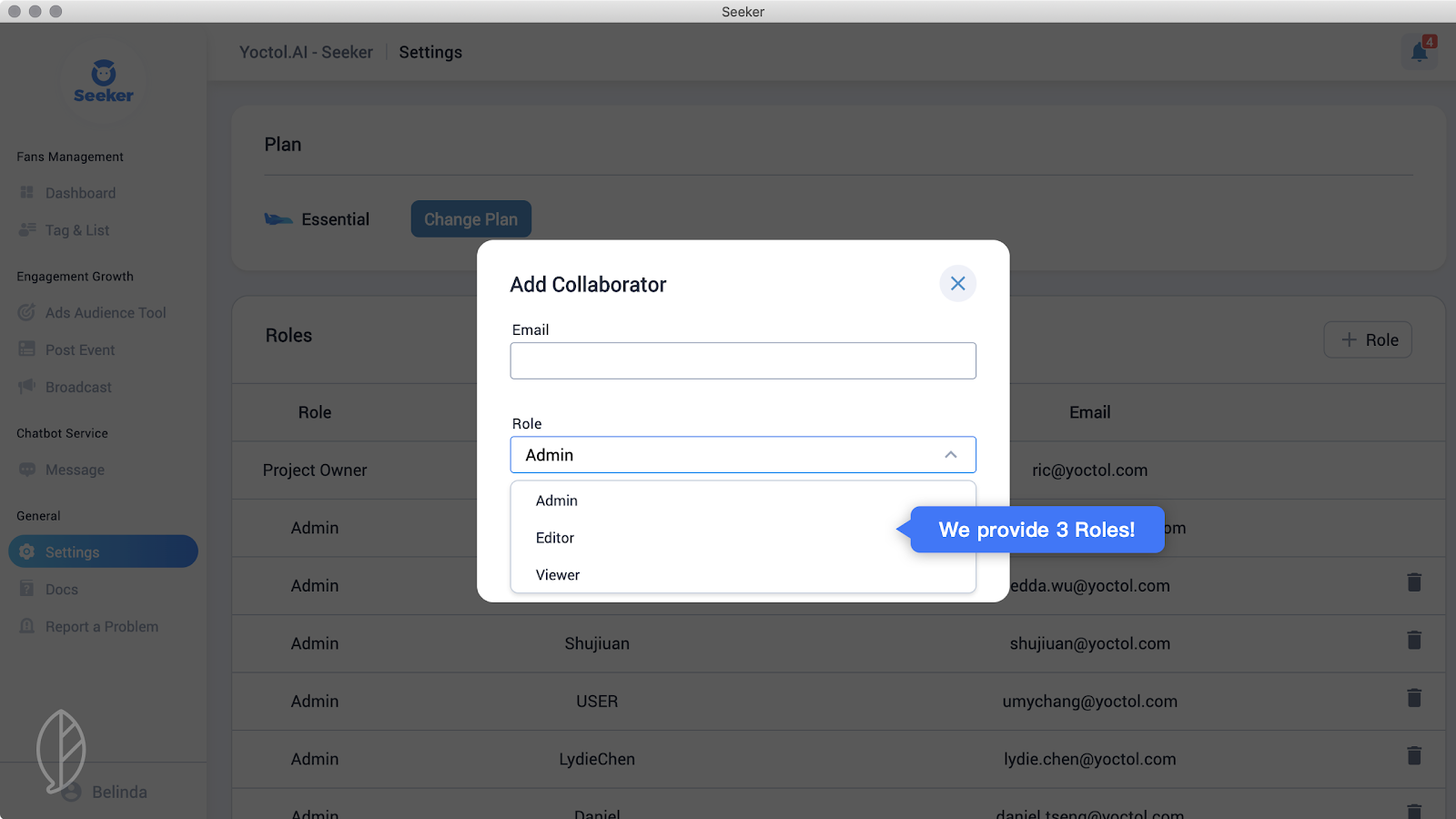Delete collaborator umychang@yoctol.com with trash icon

tap(1414, 698)
